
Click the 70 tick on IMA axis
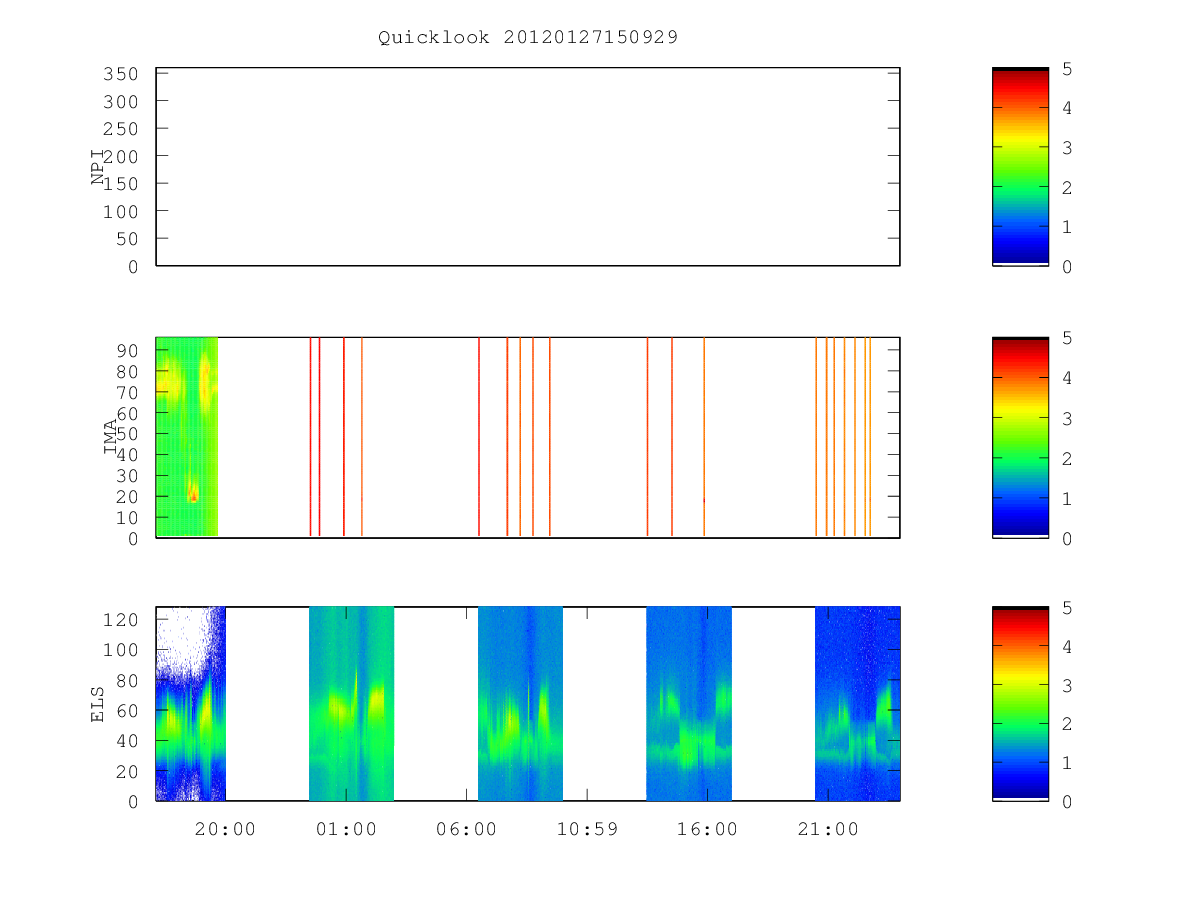pyautogui.click(x=127, y=392)
